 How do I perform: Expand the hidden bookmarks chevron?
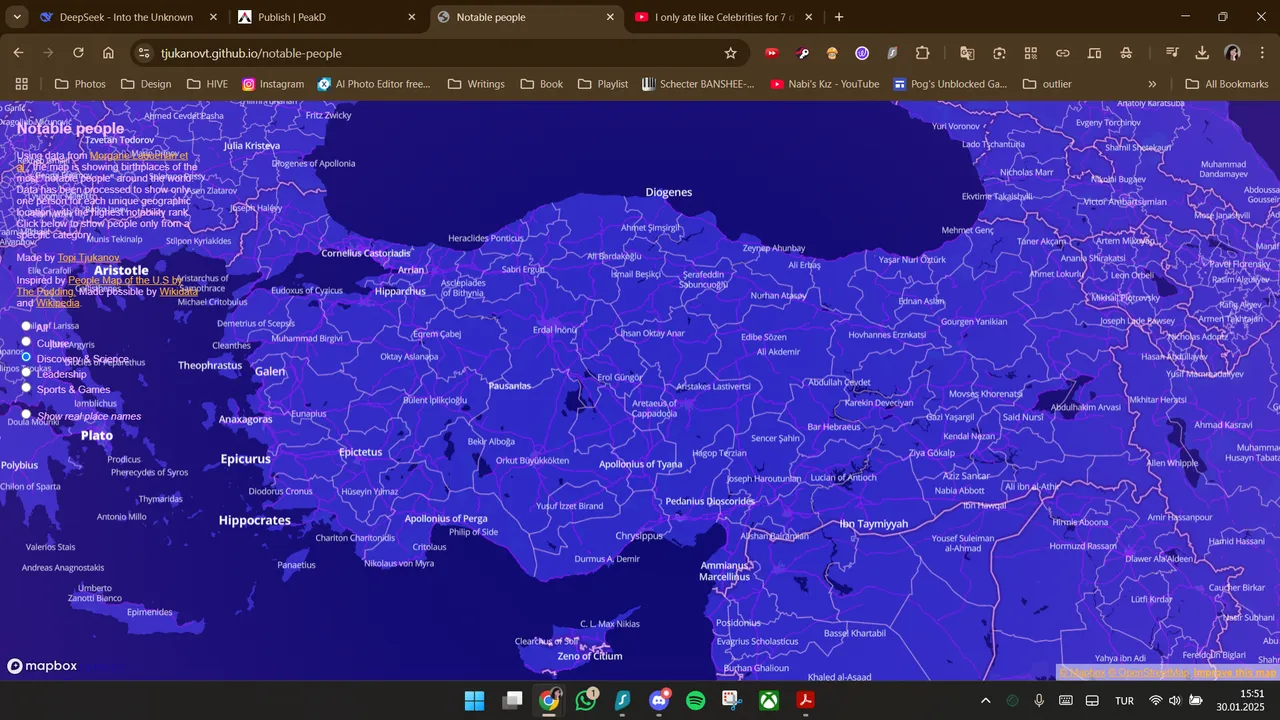(x=1152, y=84)
